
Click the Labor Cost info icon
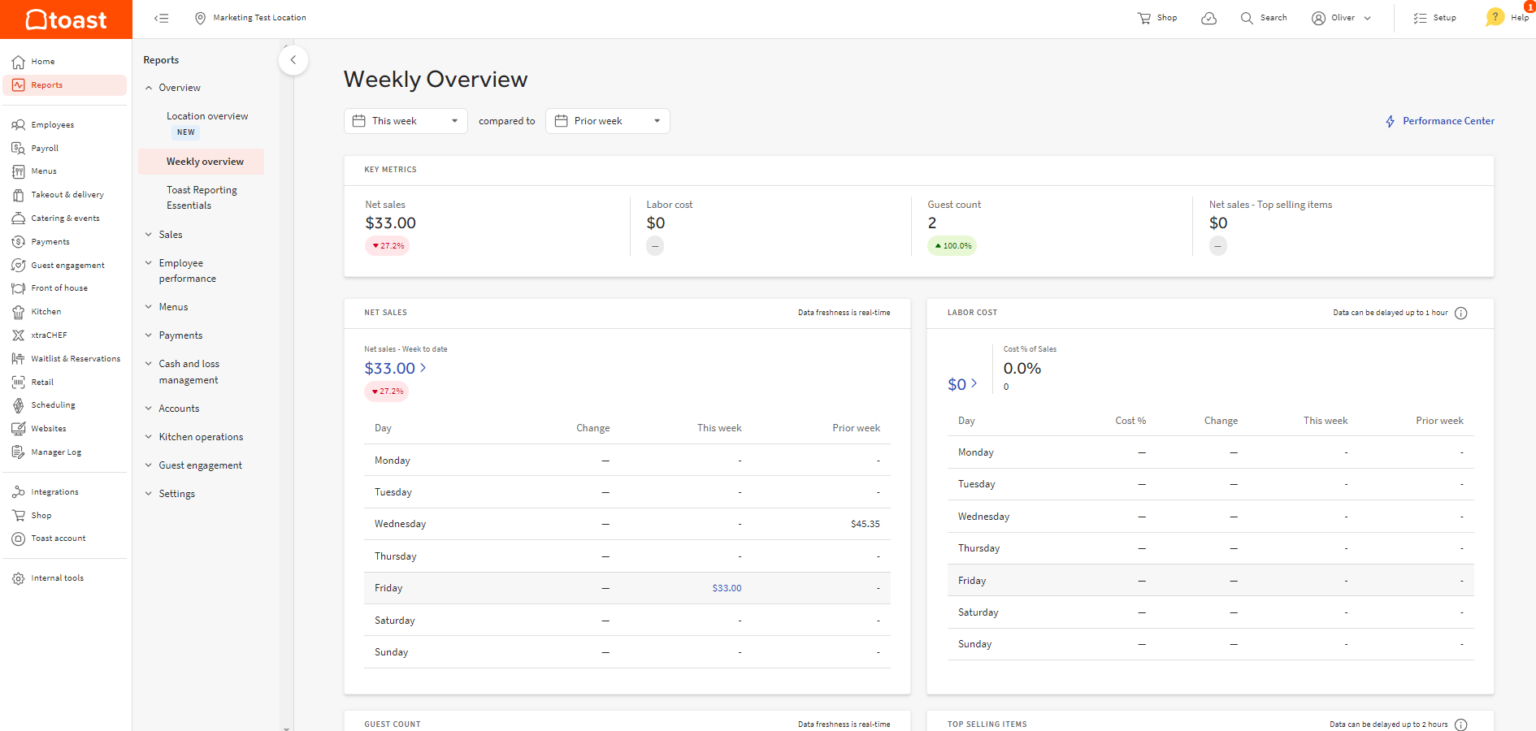(x=1460, y=313)
